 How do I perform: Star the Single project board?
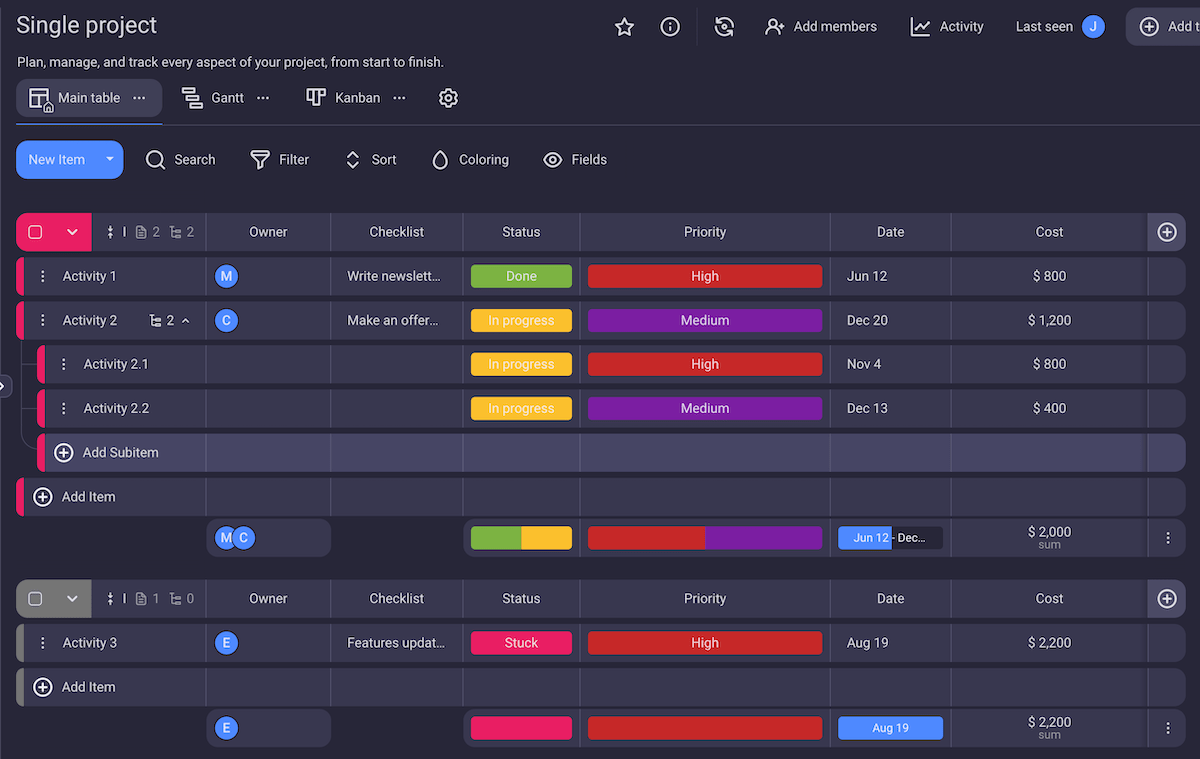point(625,27)
